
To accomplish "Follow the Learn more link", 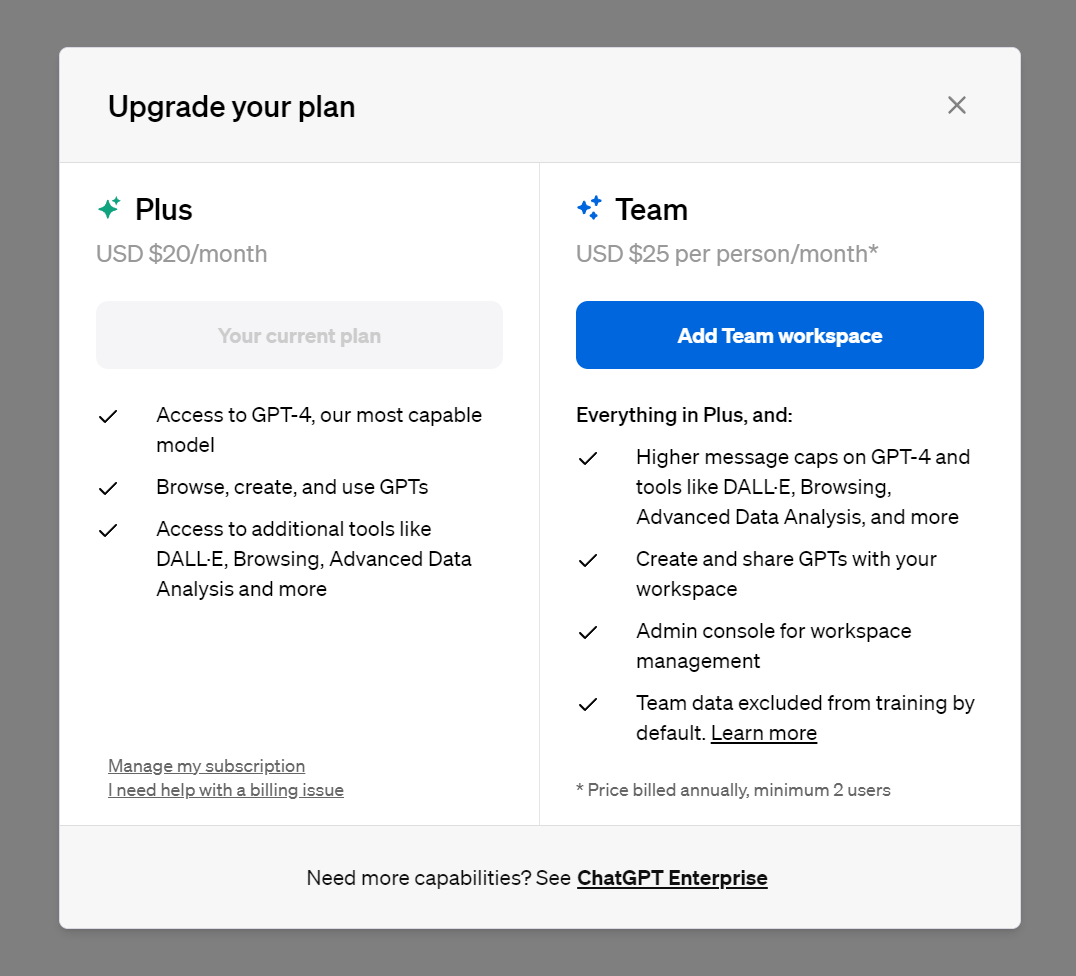I will coord(764,733).
